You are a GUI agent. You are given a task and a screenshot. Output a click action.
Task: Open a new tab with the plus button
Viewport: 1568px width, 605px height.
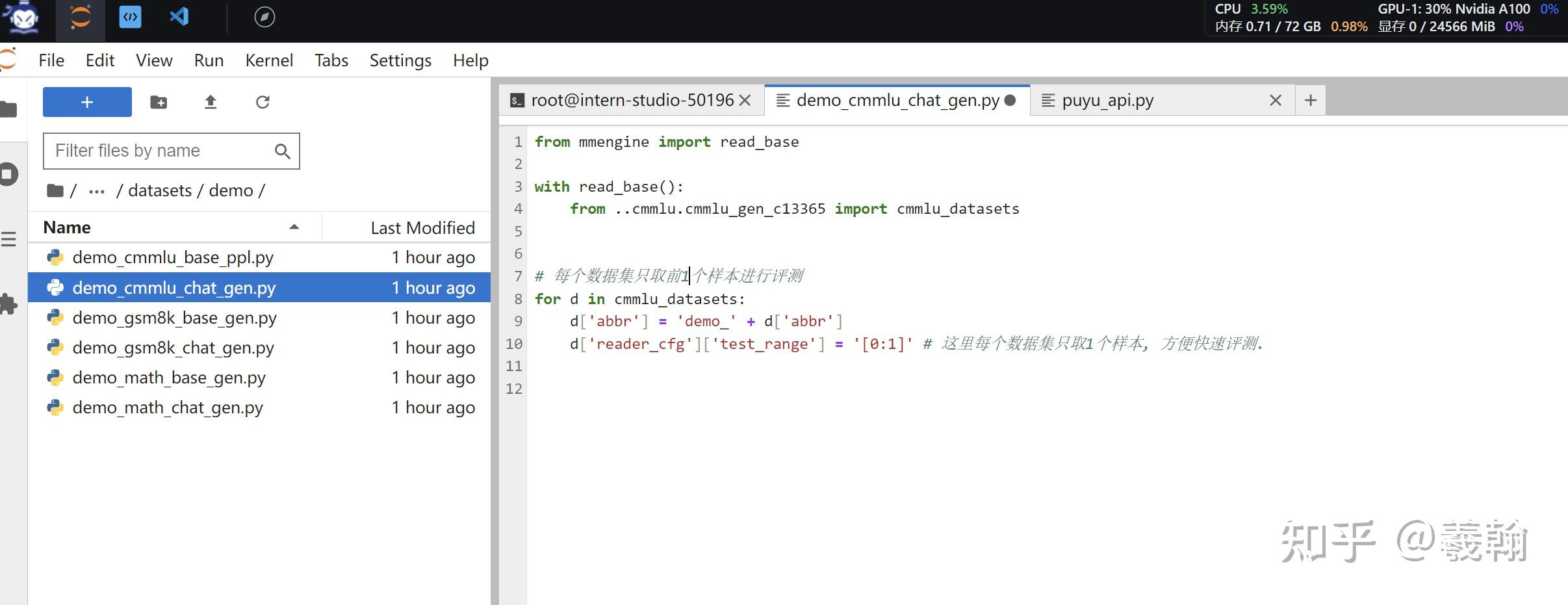[x=1309, y=99]
